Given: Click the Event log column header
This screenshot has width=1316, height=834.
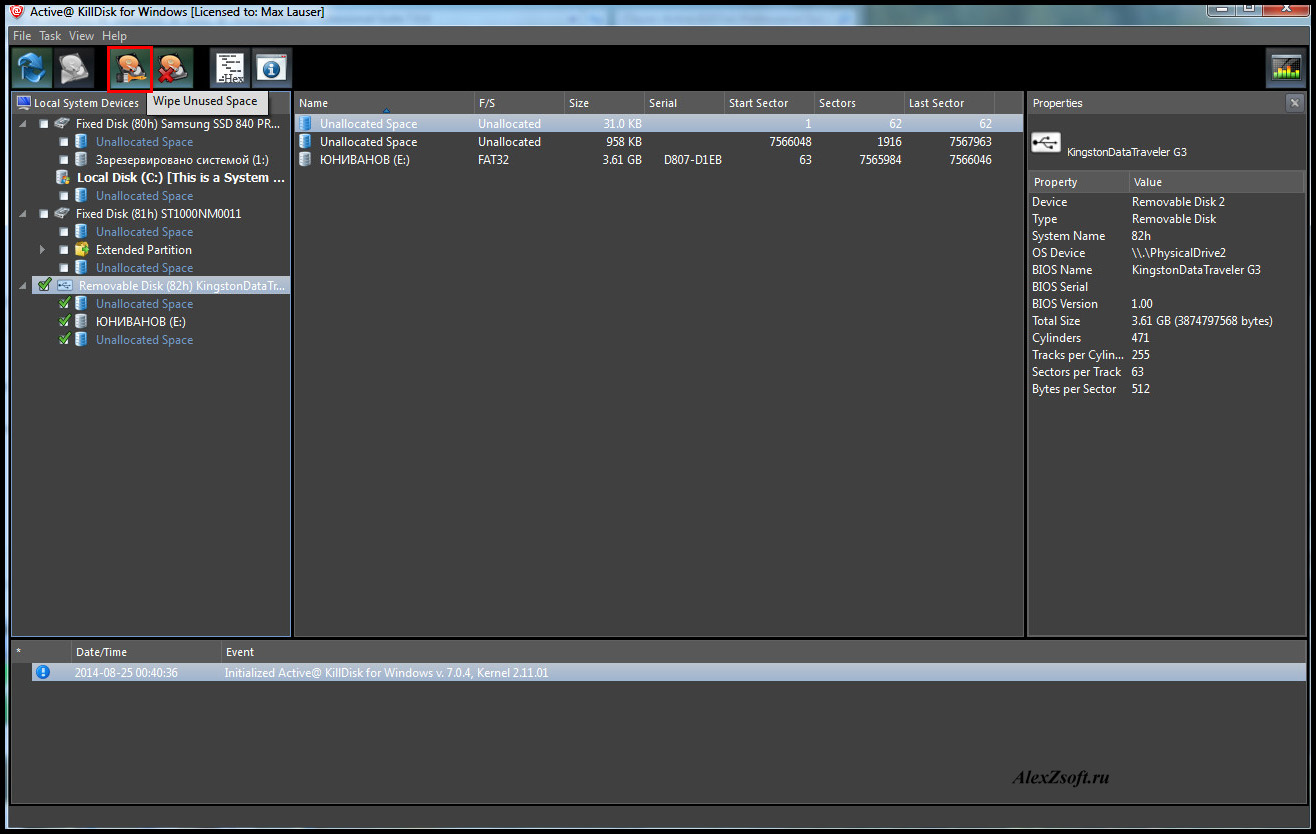Looking at the screenshot, I should coord(763,652).
